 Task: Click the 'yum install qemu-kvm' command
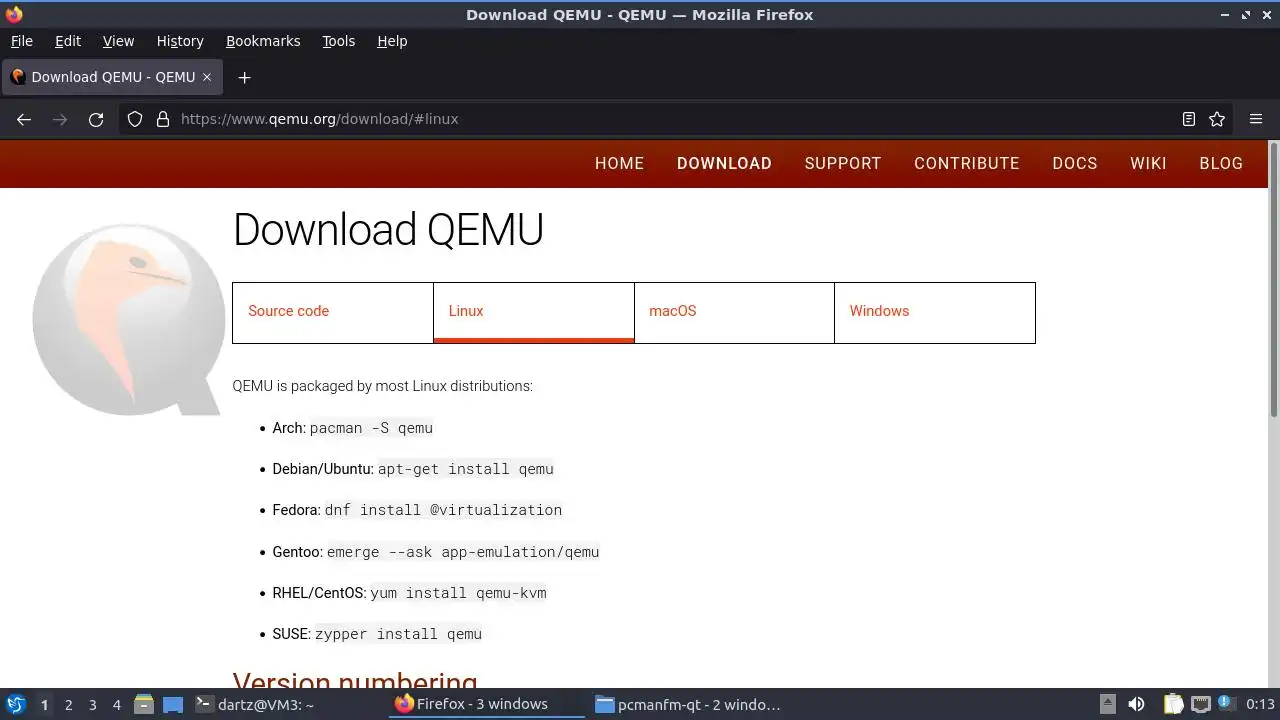click(458, 593)
